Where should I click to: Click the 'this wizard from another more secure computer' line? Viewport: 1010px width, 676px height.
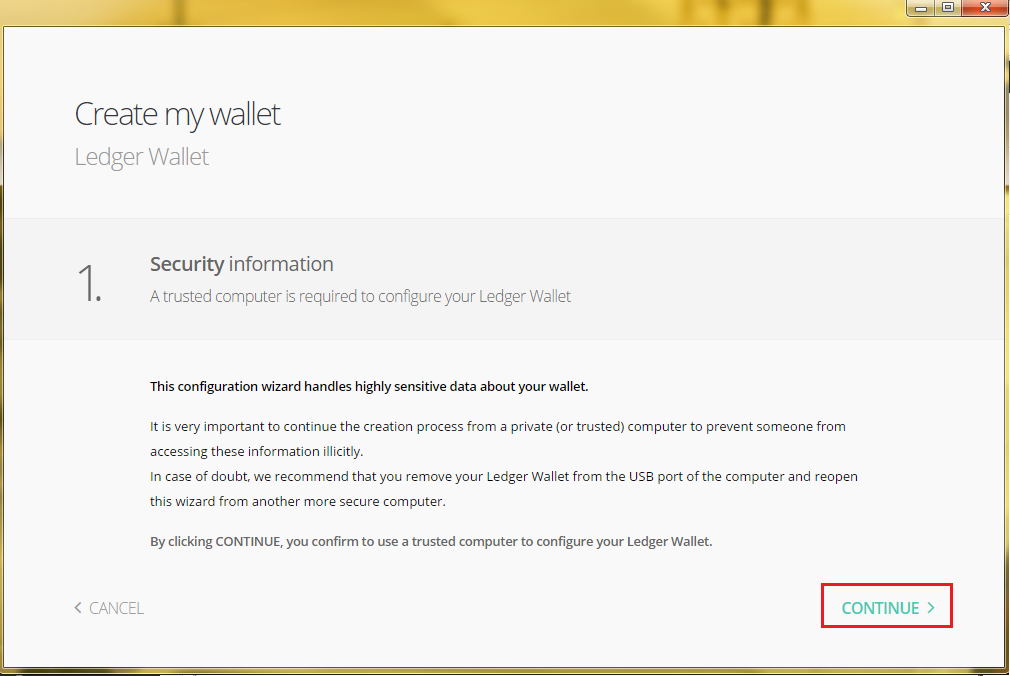(298, 501)
